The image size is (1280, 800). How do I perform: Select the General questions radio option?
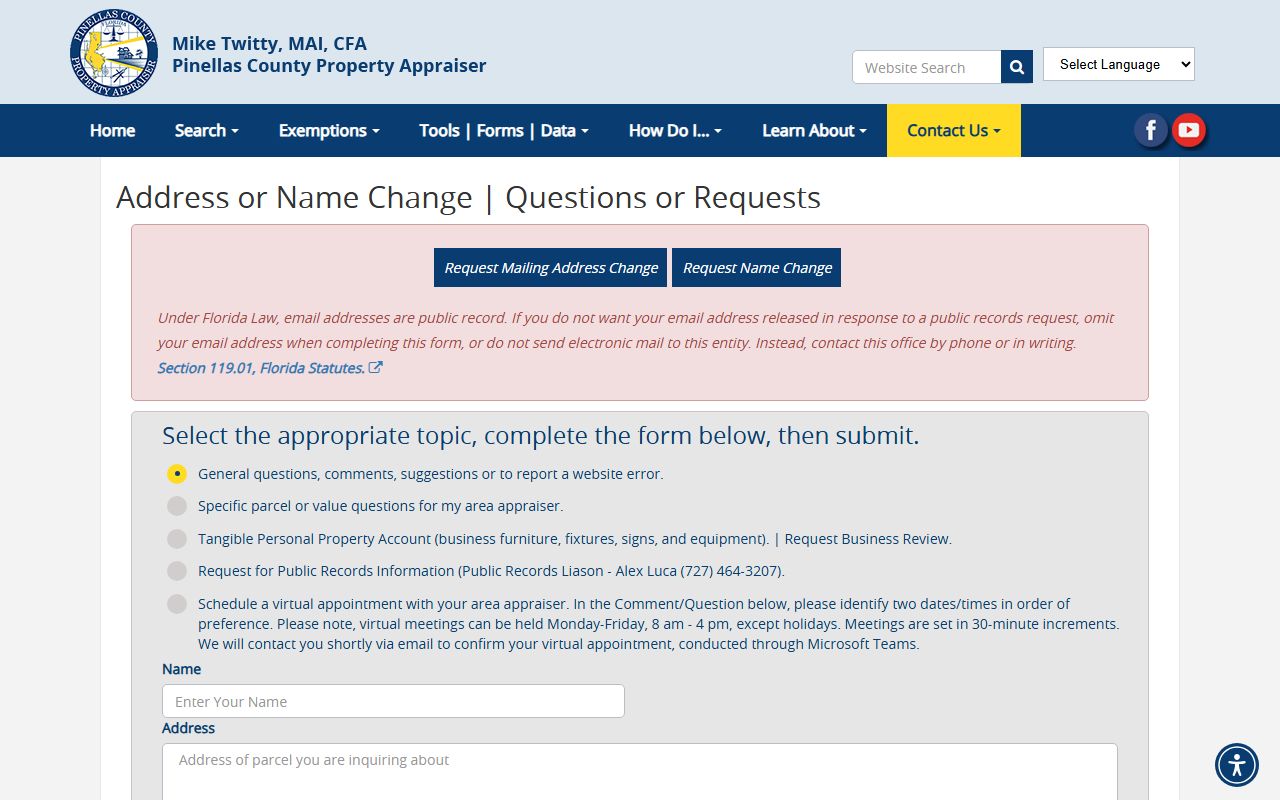click(x=177, y=474)
